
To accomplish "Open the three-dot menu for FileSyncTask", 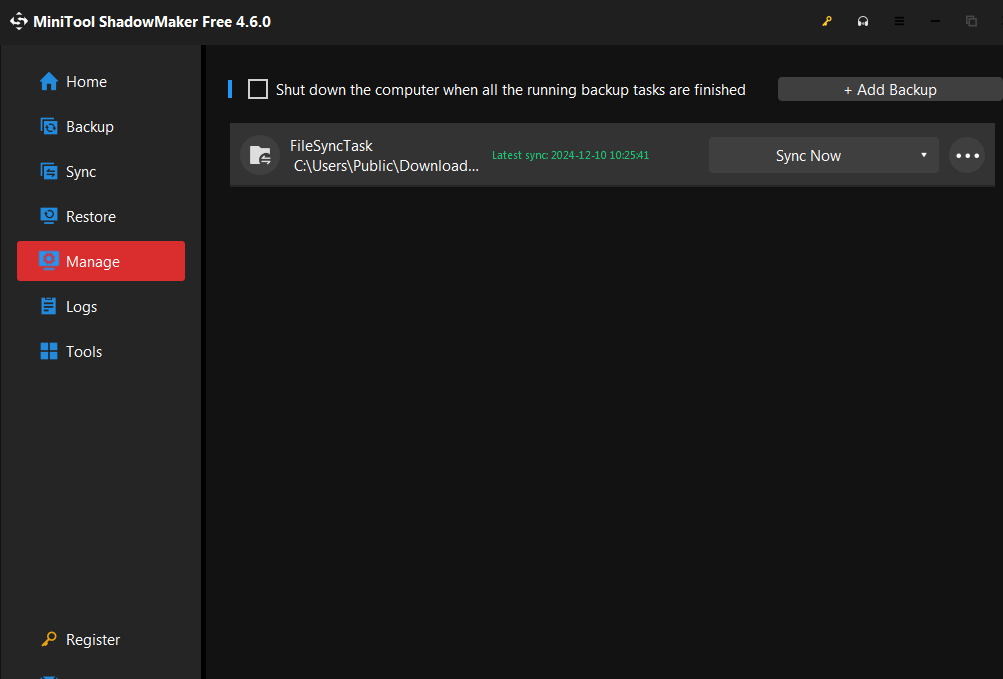I will (967, 156).
